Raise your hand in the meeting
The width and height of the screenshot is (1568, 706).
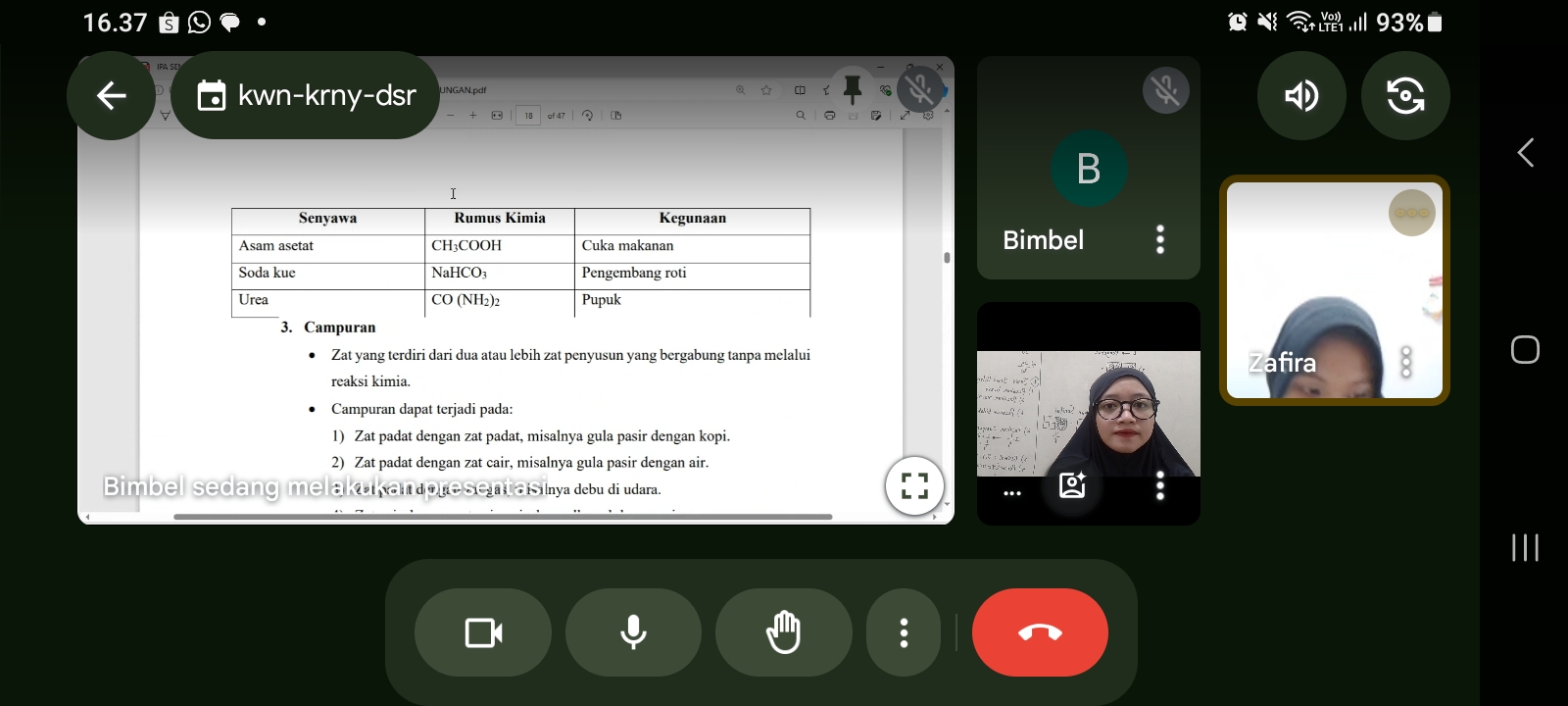(x=784, y=632)
